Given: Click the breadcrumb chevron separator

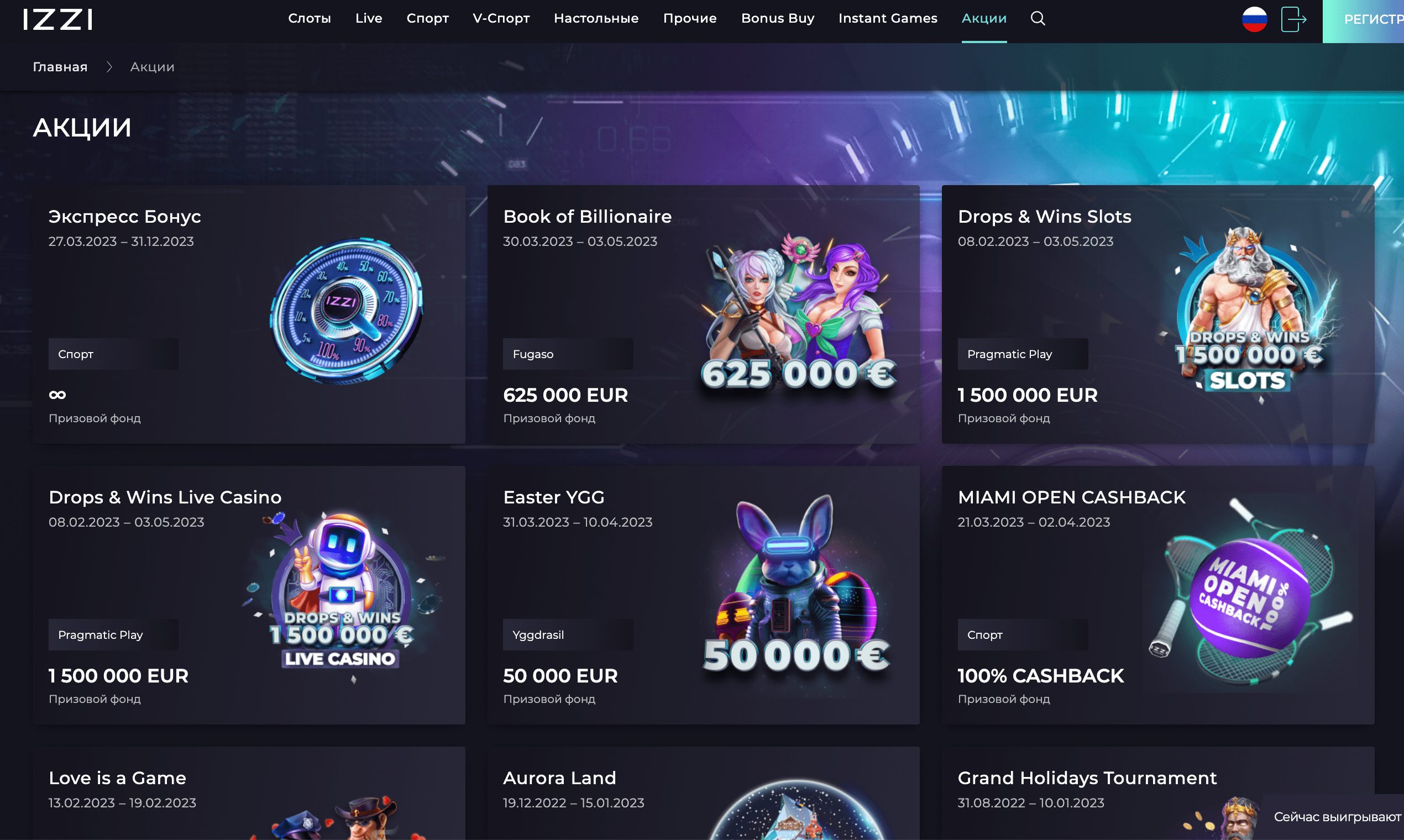Looking at the screenshot, I should (109, 67).
